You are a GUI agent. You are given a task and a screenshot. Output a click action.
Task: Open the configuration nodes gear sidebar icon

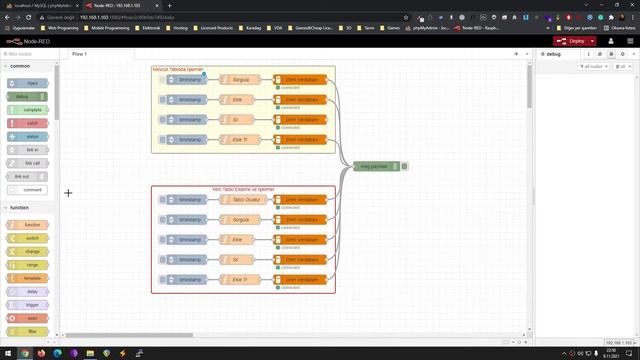click(622, 54)
